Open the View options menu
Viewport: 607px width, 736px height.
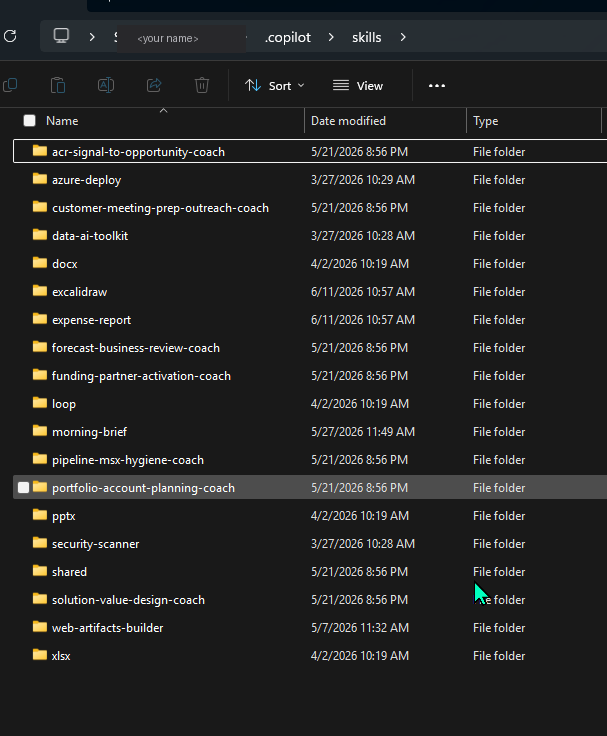tap(358, 86)
